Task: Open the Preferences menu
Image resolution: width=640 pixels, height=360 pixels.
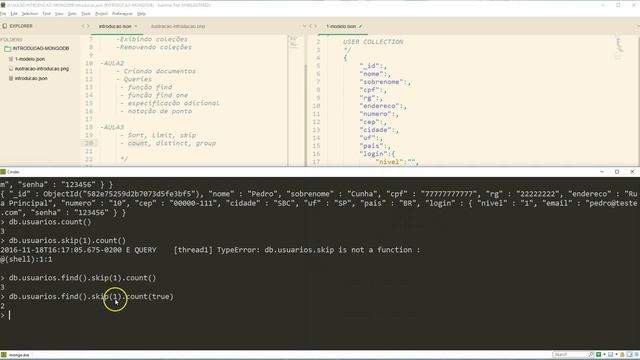Action: click(x=122, y=13)
